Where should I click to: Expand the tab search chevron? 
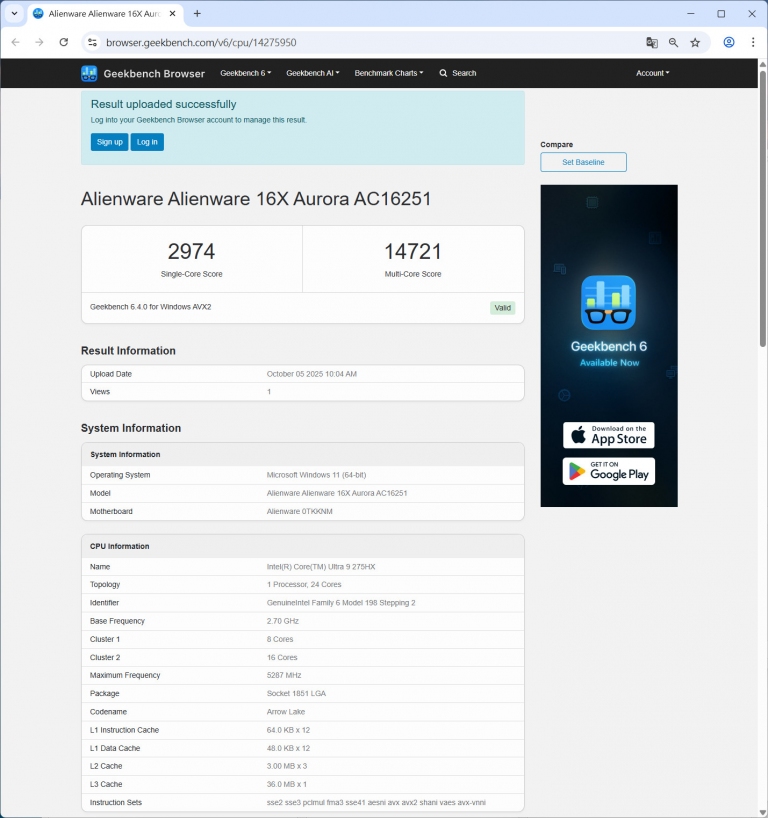[x=14, y=14]
